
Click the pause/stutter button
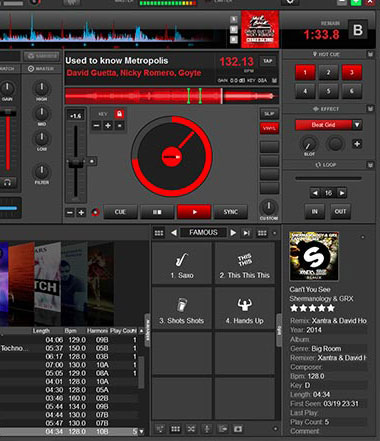click(x=157, y=212)
